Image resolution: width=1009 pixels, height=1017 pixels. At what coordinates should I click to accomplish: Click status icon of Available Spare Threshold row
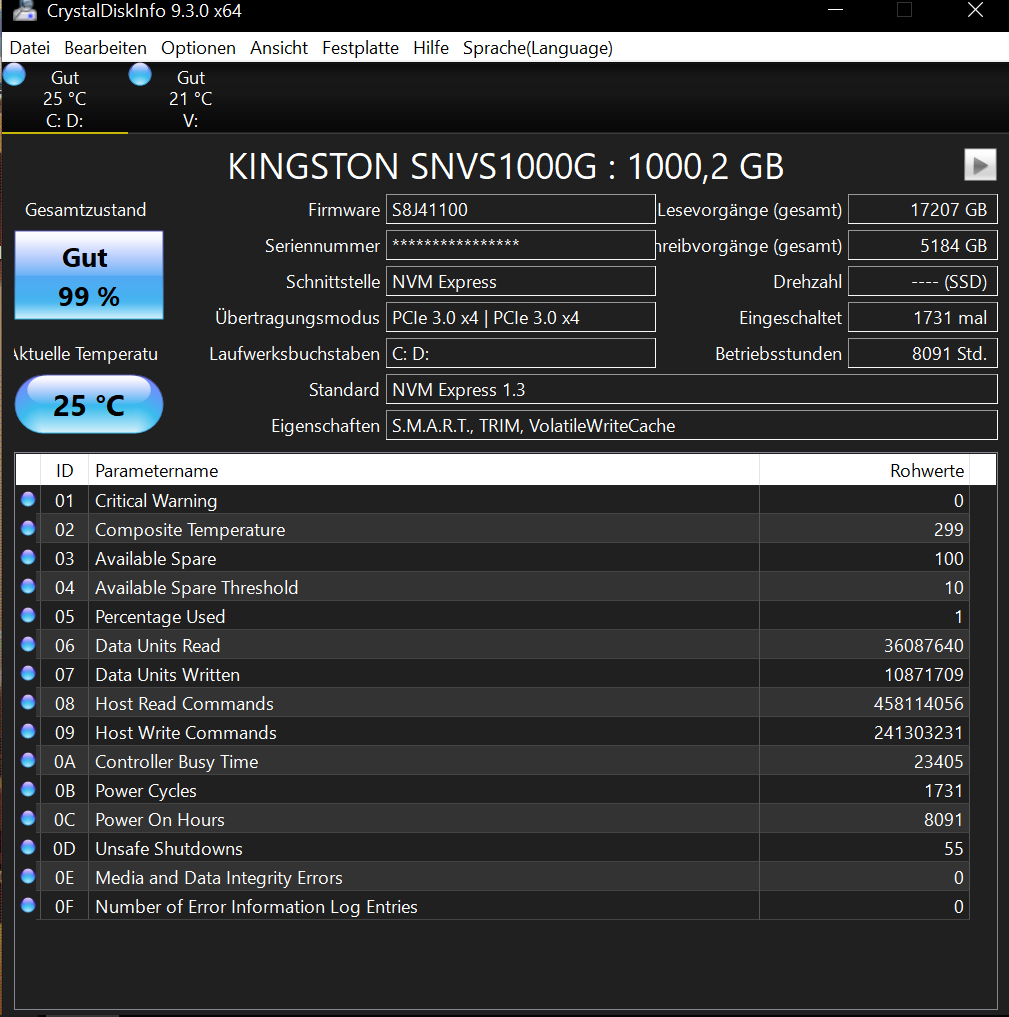(x=28, y=586)
